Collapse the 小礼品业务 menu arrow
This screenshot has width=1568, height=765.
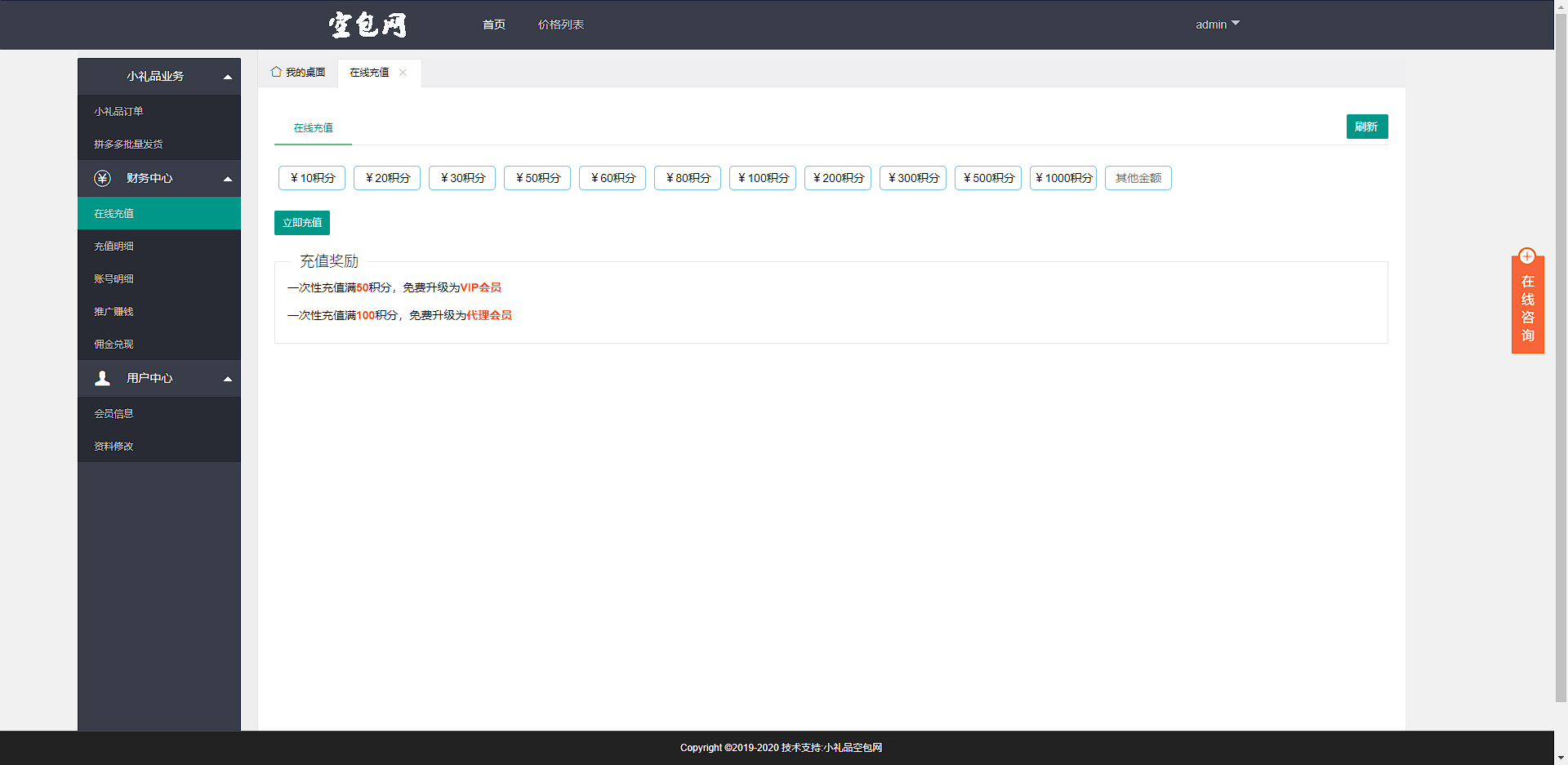tap(228, 77)
